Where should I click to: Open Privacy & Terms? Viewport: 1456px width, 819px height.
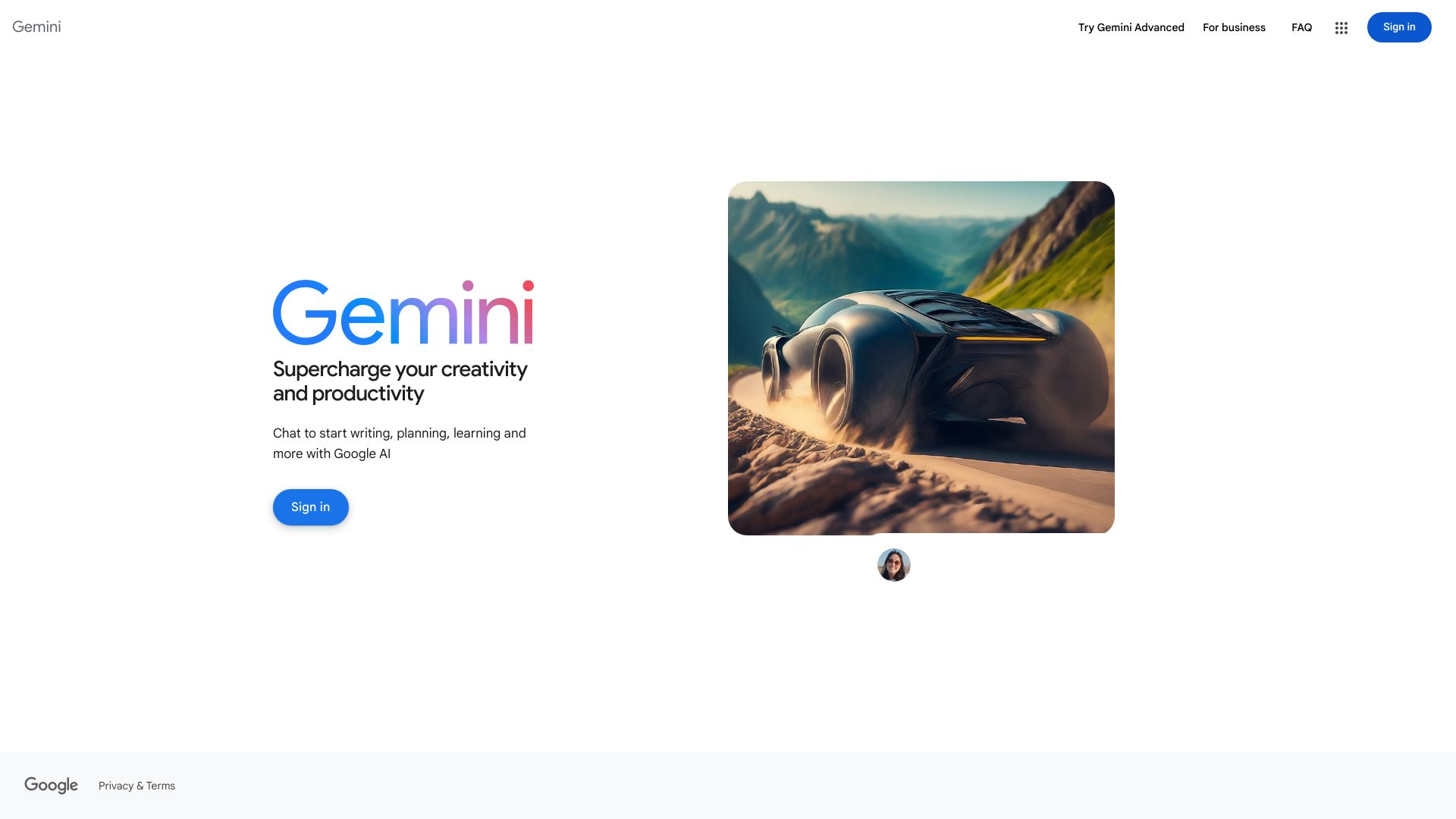point(136,786)
